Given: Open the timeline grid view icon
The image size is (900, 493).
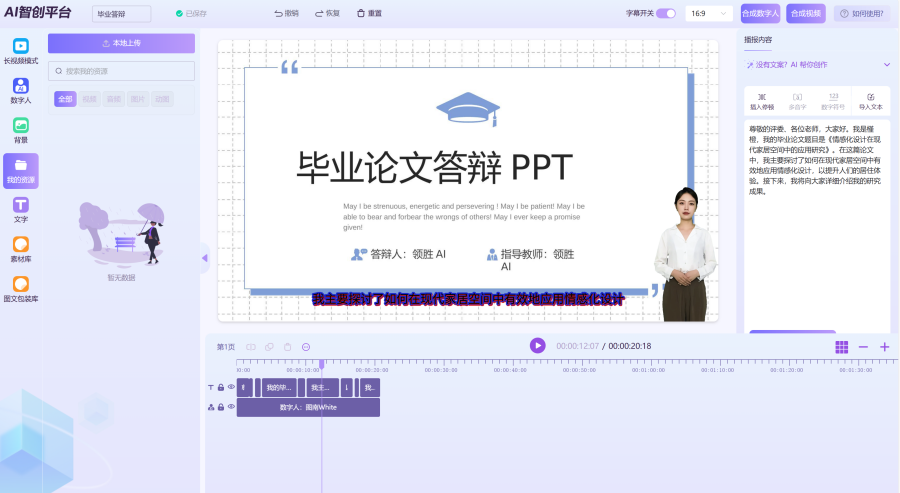Looking at the screenshot, I should pyautogui.click(x=841, y=346).
